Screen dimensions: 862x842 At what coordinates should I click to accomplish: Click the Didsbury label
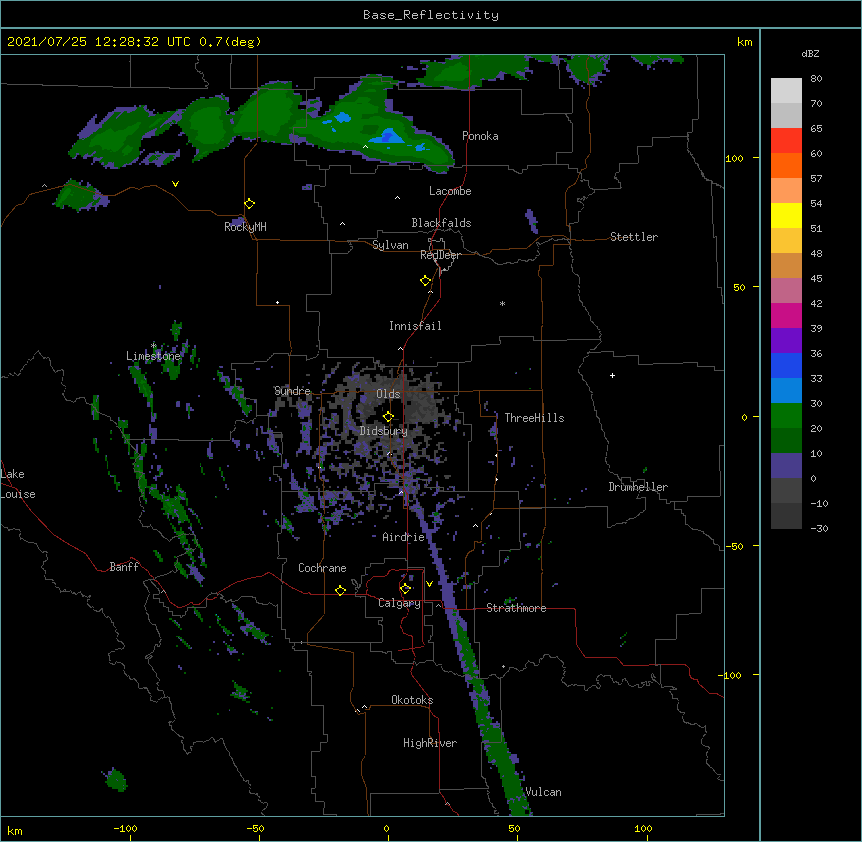384,431
